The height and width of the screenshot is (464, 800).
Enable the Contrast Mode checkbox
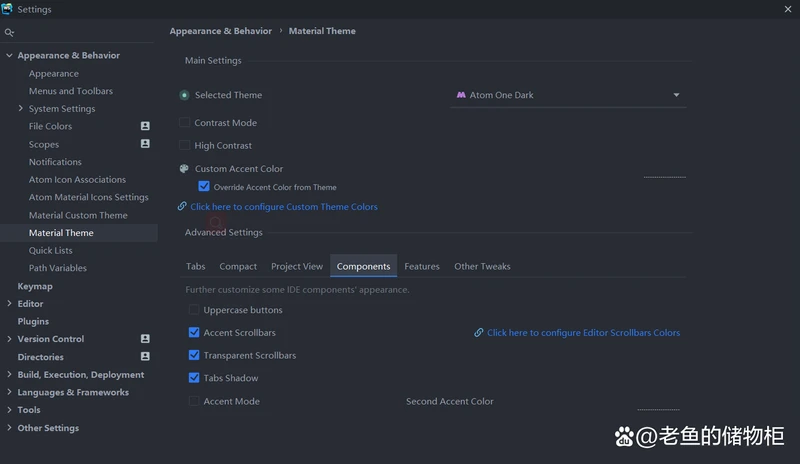point(185,123)
